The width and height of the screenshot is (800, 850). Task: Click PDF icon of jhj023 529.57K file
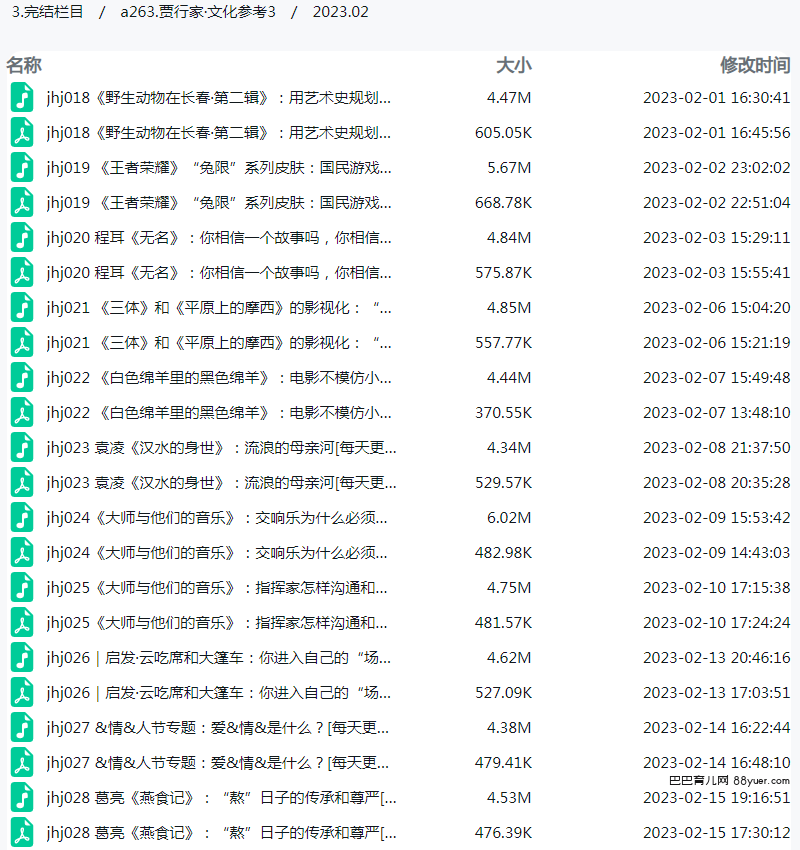22,482
